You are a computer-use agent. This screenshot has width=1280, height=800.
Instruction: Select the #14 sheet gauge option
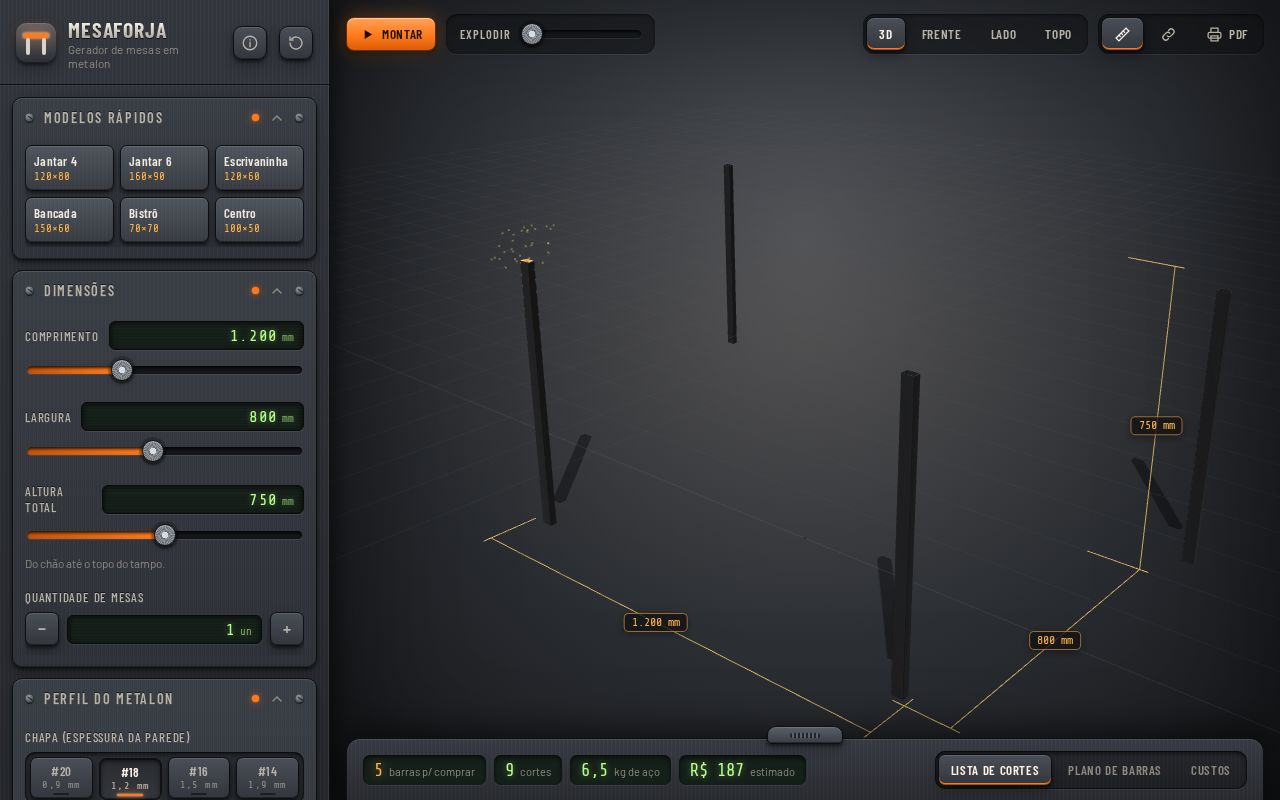(x=268, y=778)
